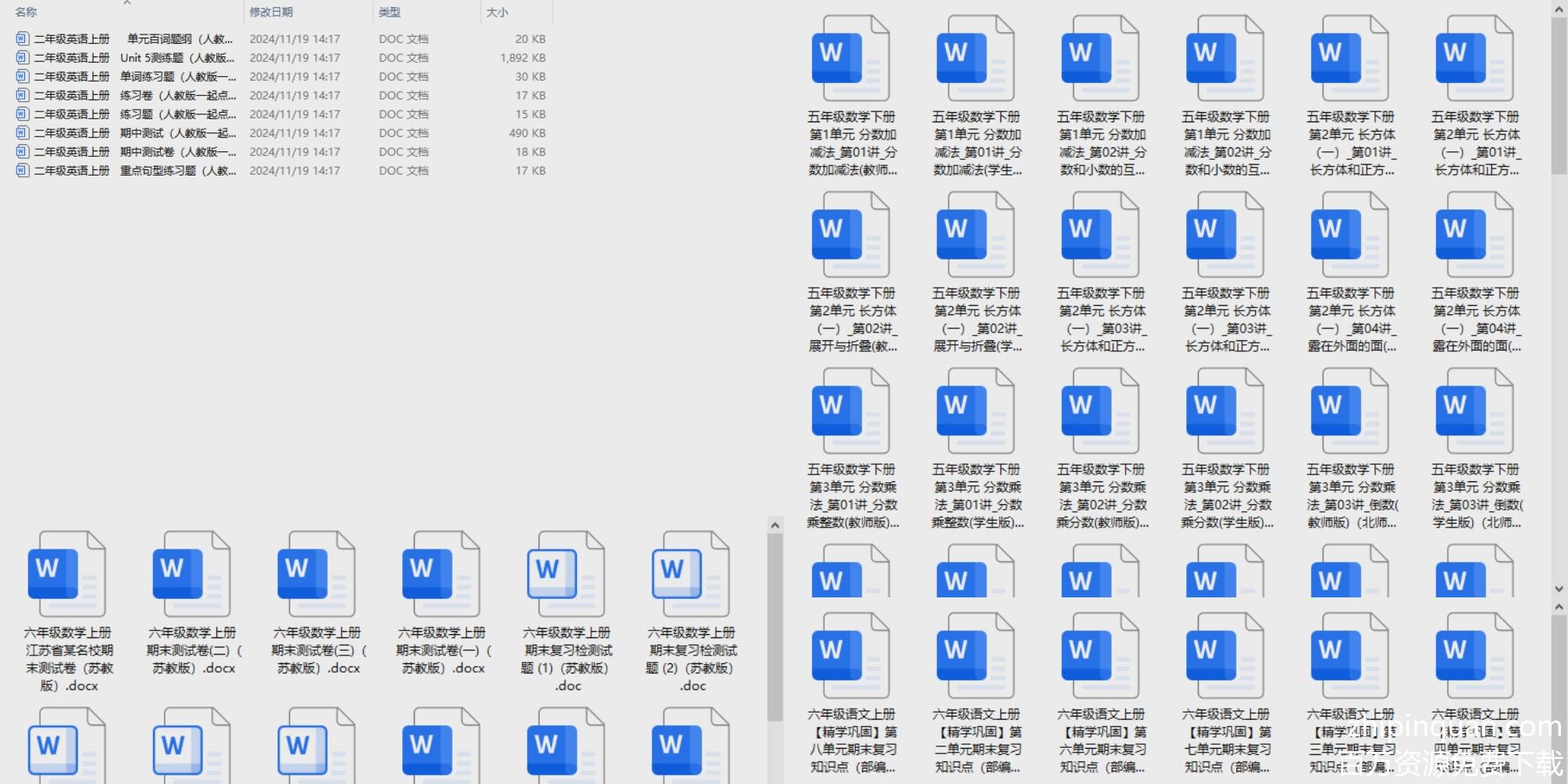The width and height of the screenshot is (1568, 784).
Task: Click the file icon beside the 490 KB 期中测试
Action: pos(23,132)
